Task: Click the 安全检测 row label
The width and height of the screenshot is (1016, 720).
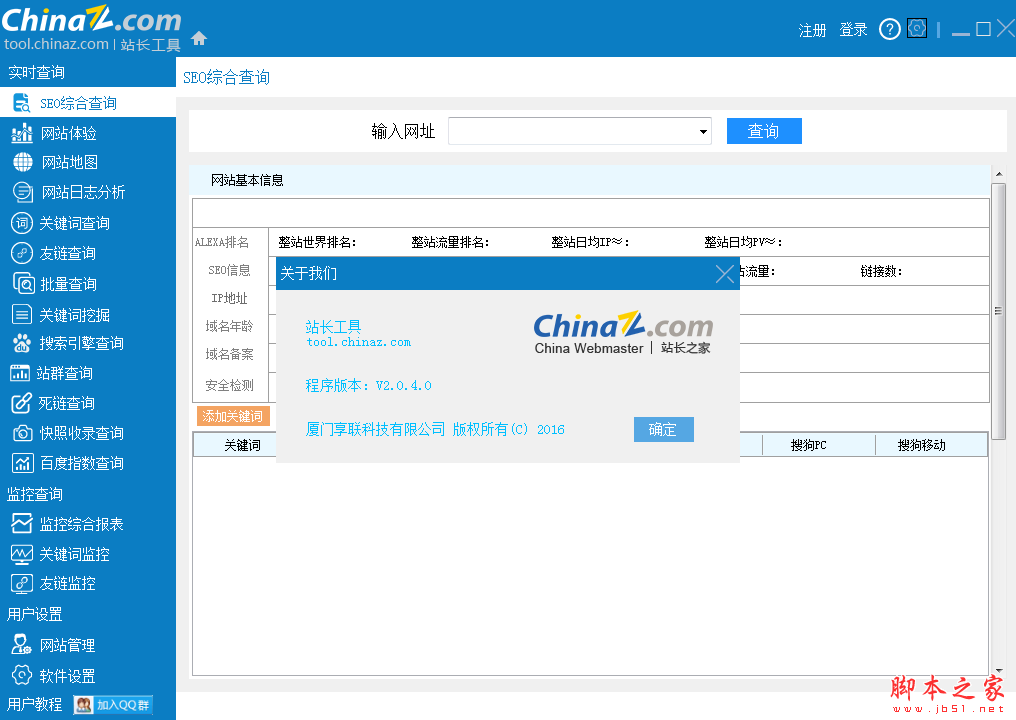Action: (x=229, y=386)
